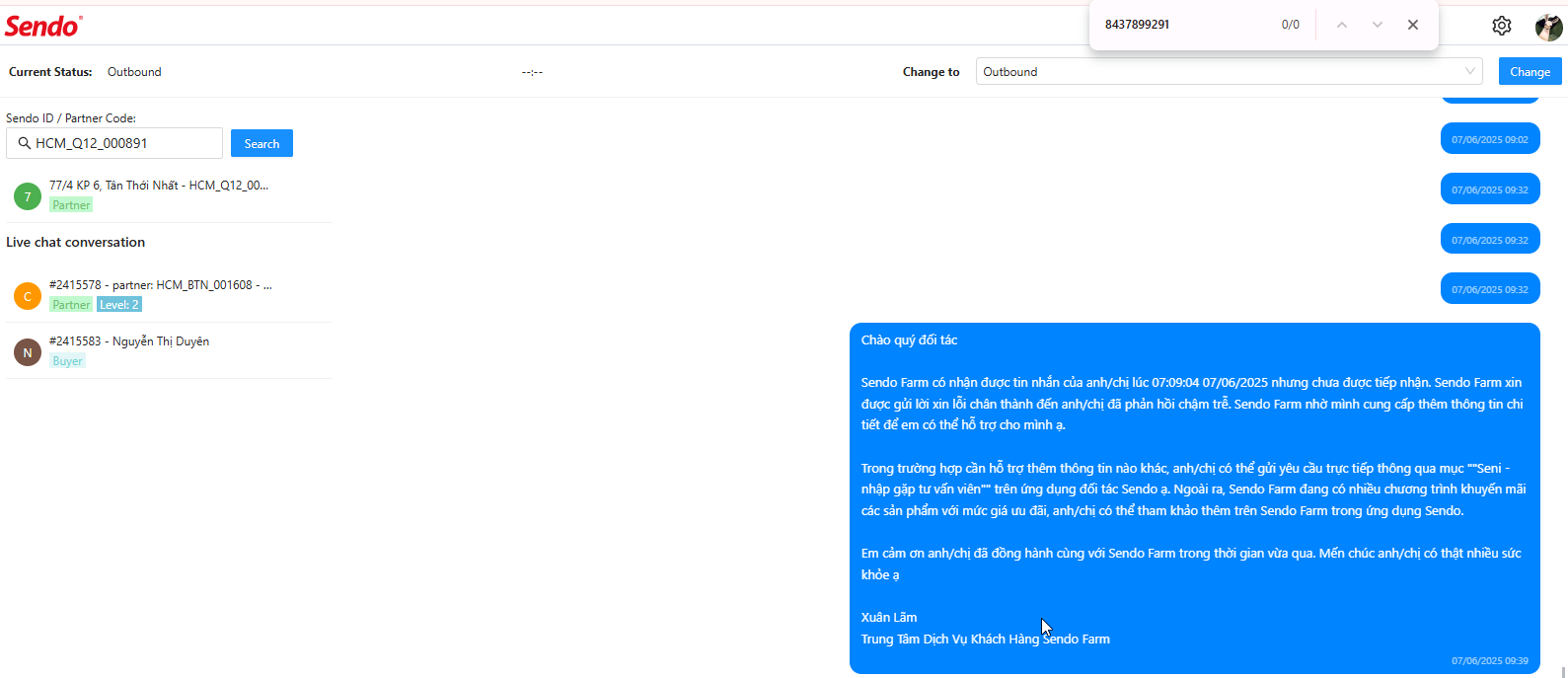Screen dimensions: 1568x678
Task: Click the Live chat conversation heading
Action: [75, 242]
